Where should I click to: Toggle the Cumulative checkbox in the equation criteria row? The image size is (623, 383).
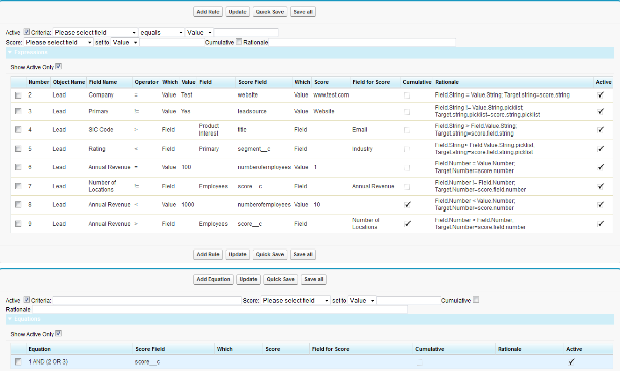pos(476,300)
